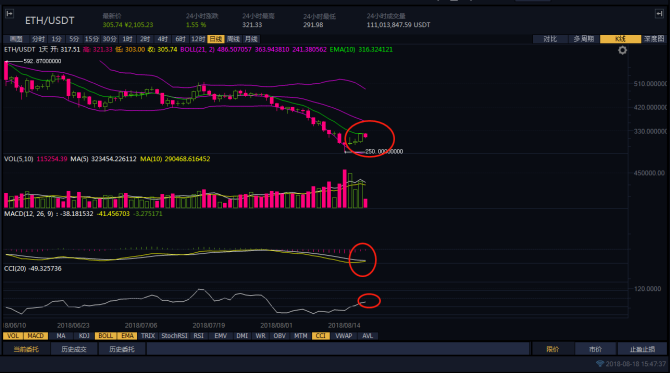Select the 2时 timeframe
This screenshot has width=670, height=373.
coord(145,39)
